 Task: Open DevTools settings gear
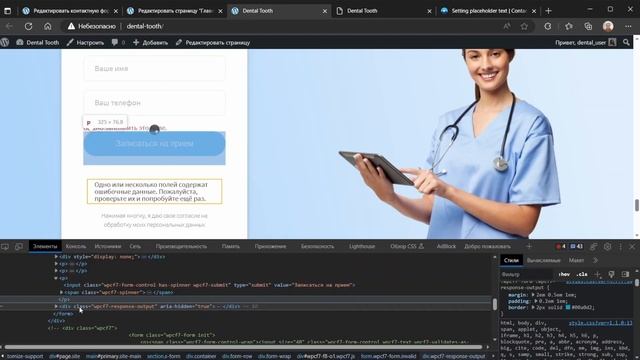click(607, 247)
